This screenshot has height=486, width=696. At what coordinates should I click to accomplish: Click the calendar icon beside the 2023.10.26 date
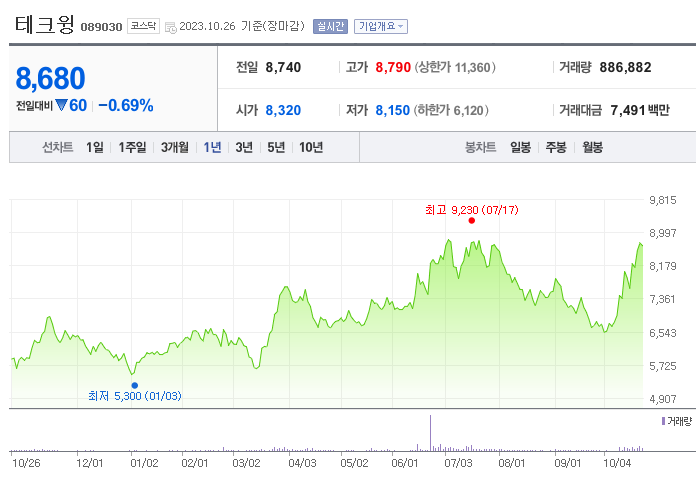click(x=170, y=28)
